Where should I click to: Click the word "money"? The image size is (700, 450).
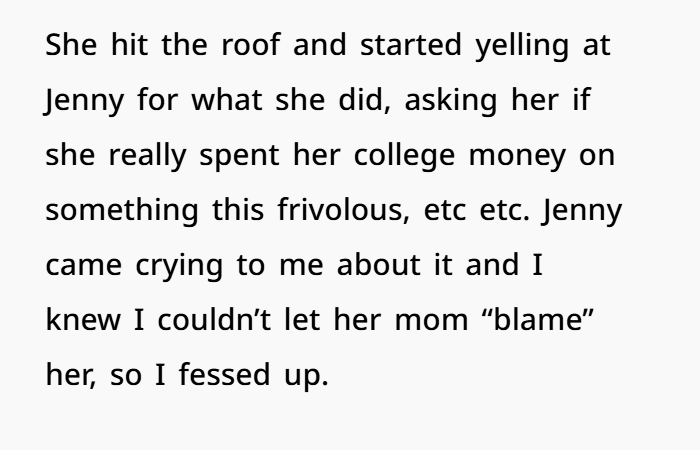(x=563, y=157)
